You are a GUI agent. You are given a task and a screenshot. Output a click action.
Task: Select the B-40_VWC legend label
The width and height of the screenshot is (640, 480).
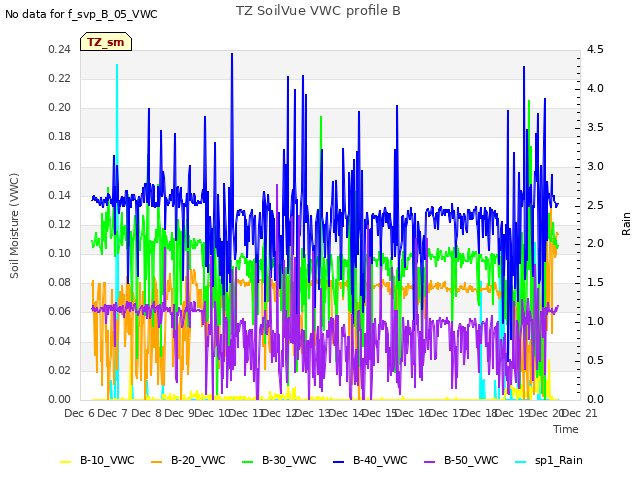(x=380, y=460)
